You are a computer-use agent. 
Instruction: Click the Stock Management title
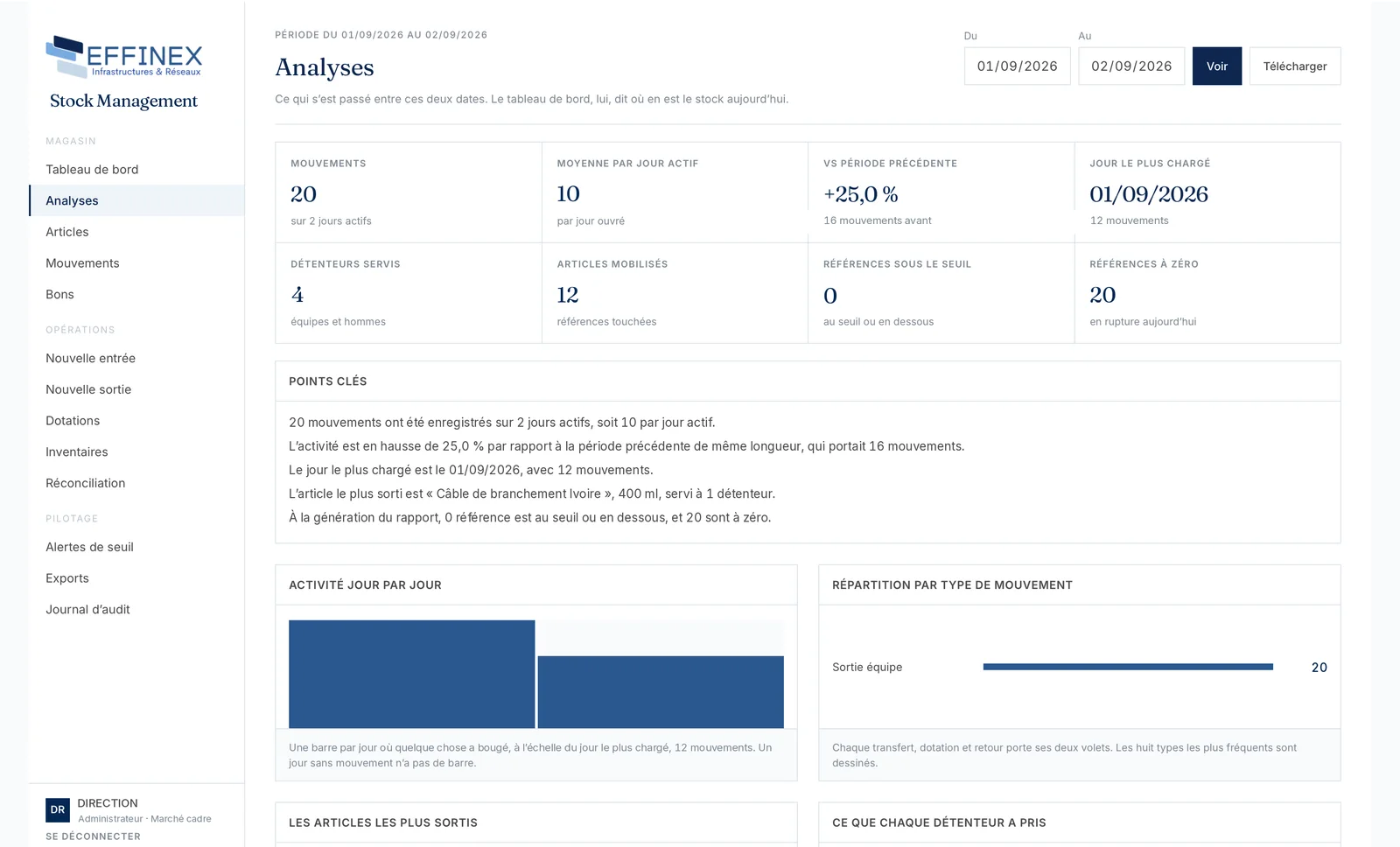[123, 101]
